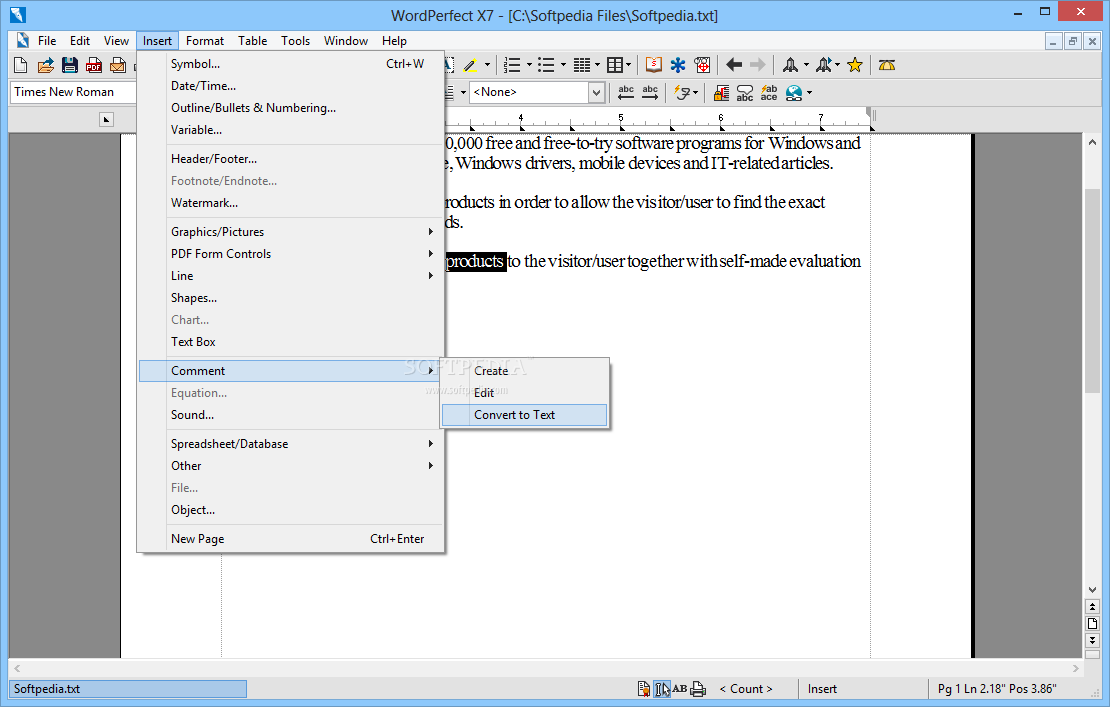Expand the Table QuickCreate dropdown arrow

pyautogui.click(x=629, y=65)
